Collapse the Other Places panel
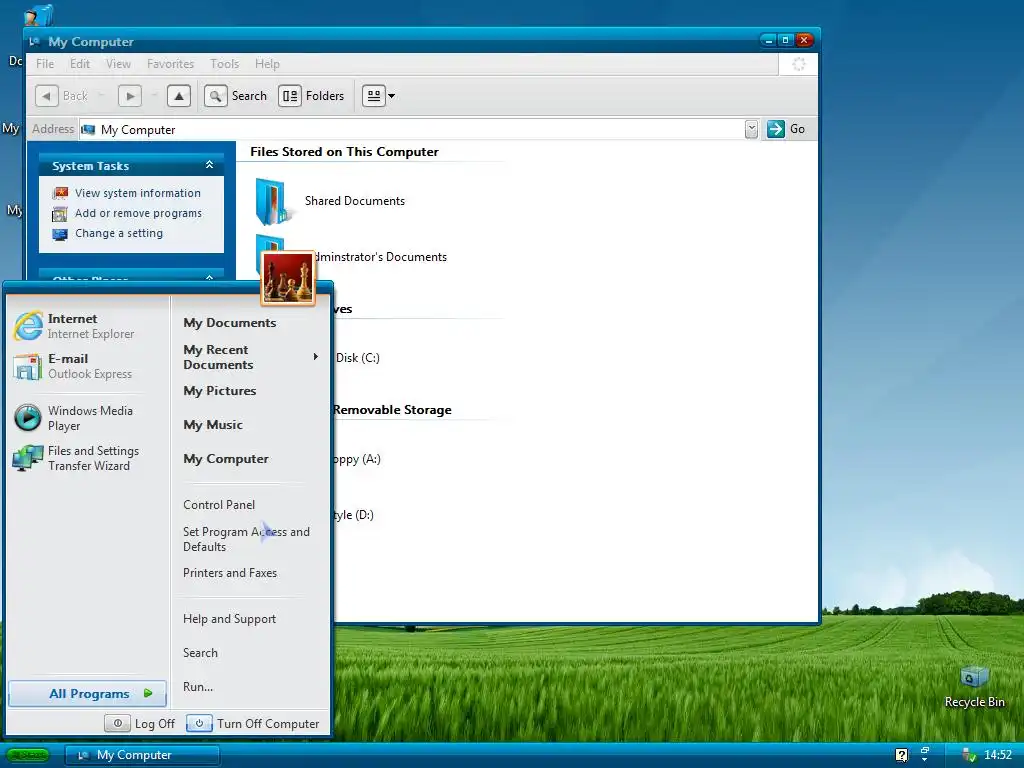This screenshot has height=768, width=1024. pyautogui.click(x=210, y=278)
